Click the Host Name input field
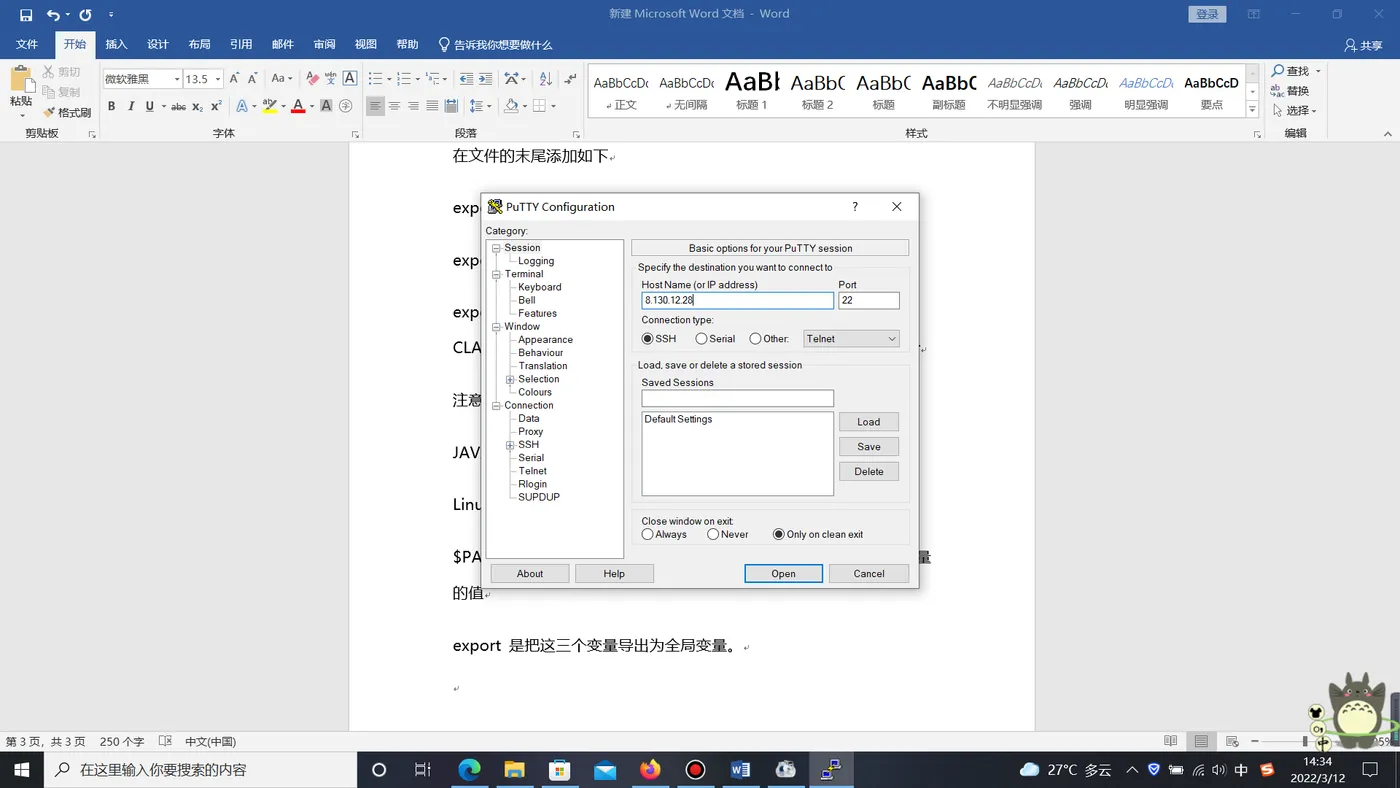The image size is (1400, 788). coord(737,300)
